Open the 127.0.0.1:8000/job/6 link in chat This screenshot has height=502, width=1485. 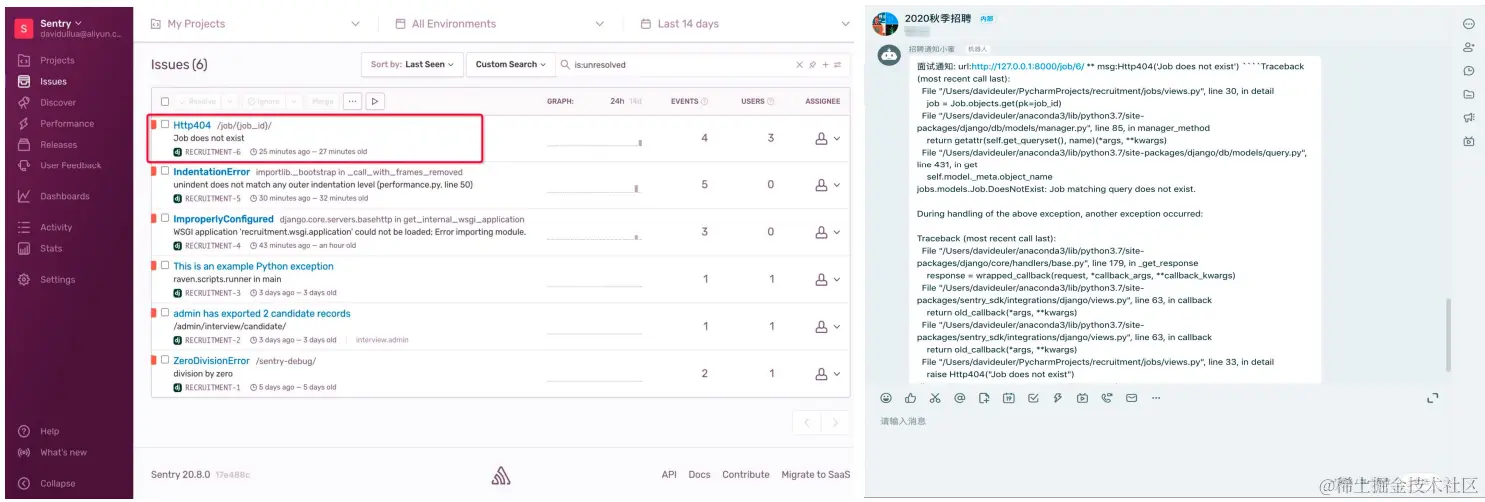[1028, 66]
